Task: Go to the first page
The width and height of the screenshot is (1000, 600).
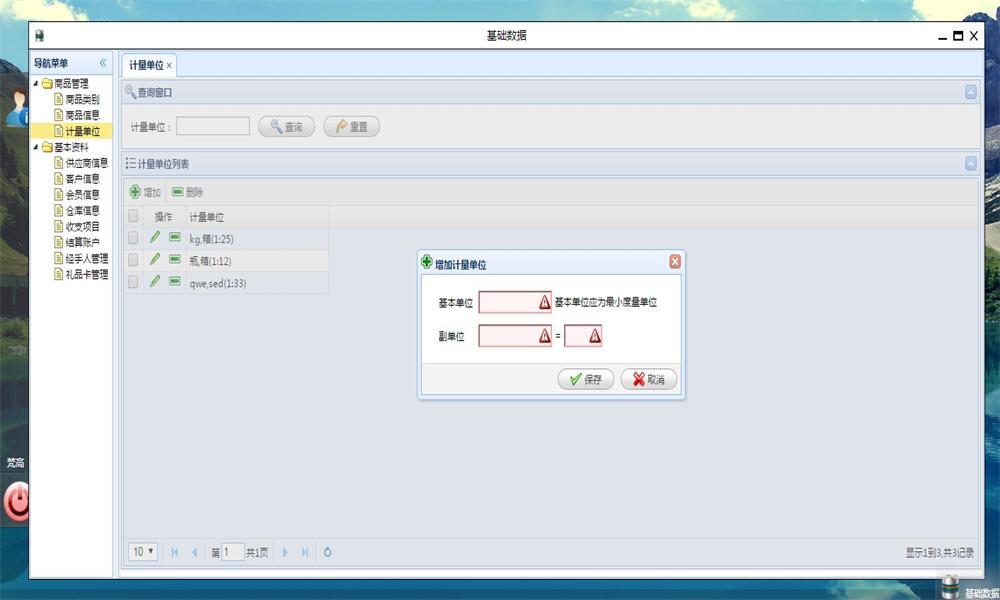Action: 175,552
